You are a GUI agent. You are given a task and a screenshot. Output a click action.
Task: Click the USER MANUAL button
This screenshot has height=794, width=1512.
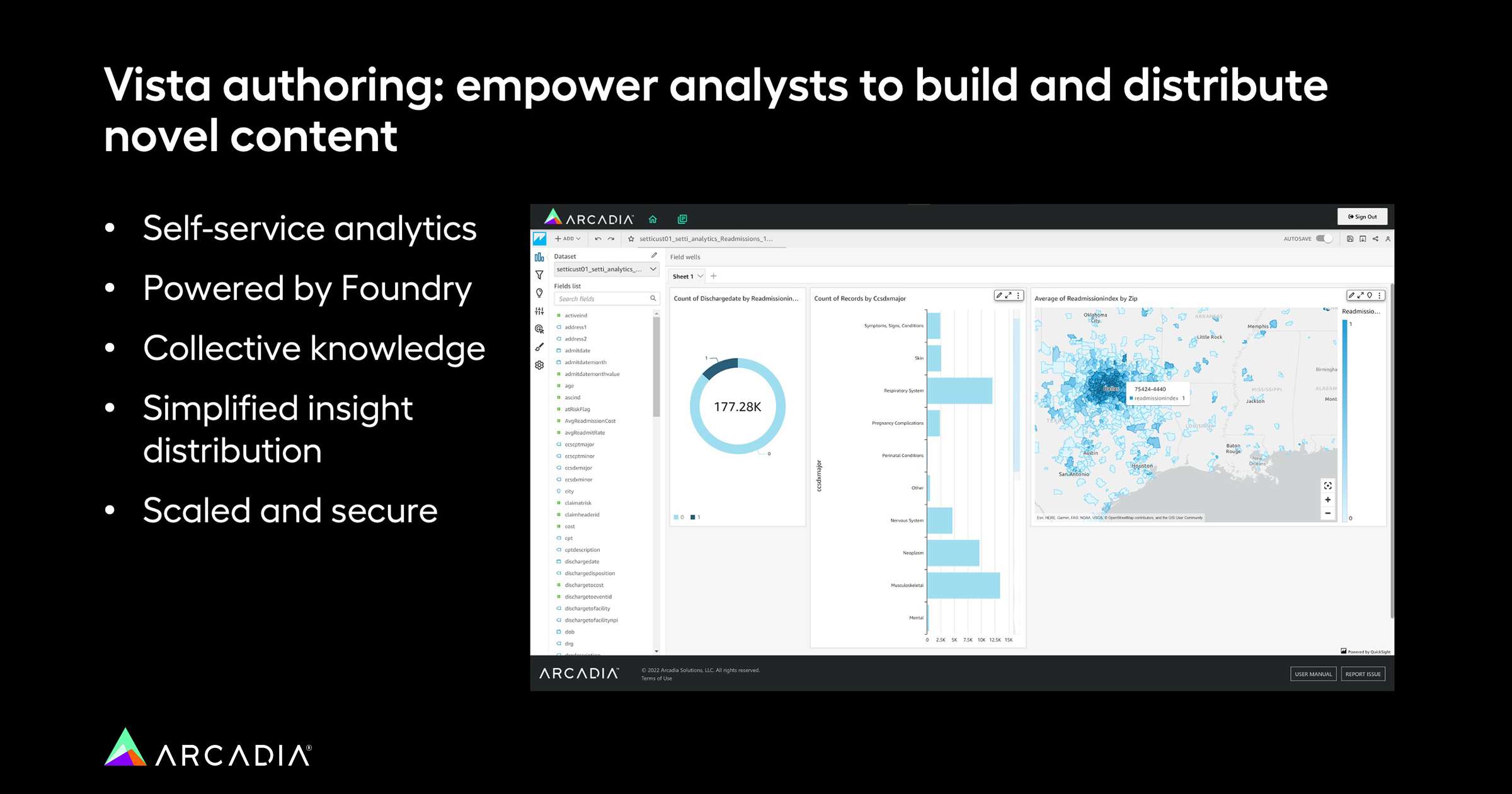(1313, 674)
